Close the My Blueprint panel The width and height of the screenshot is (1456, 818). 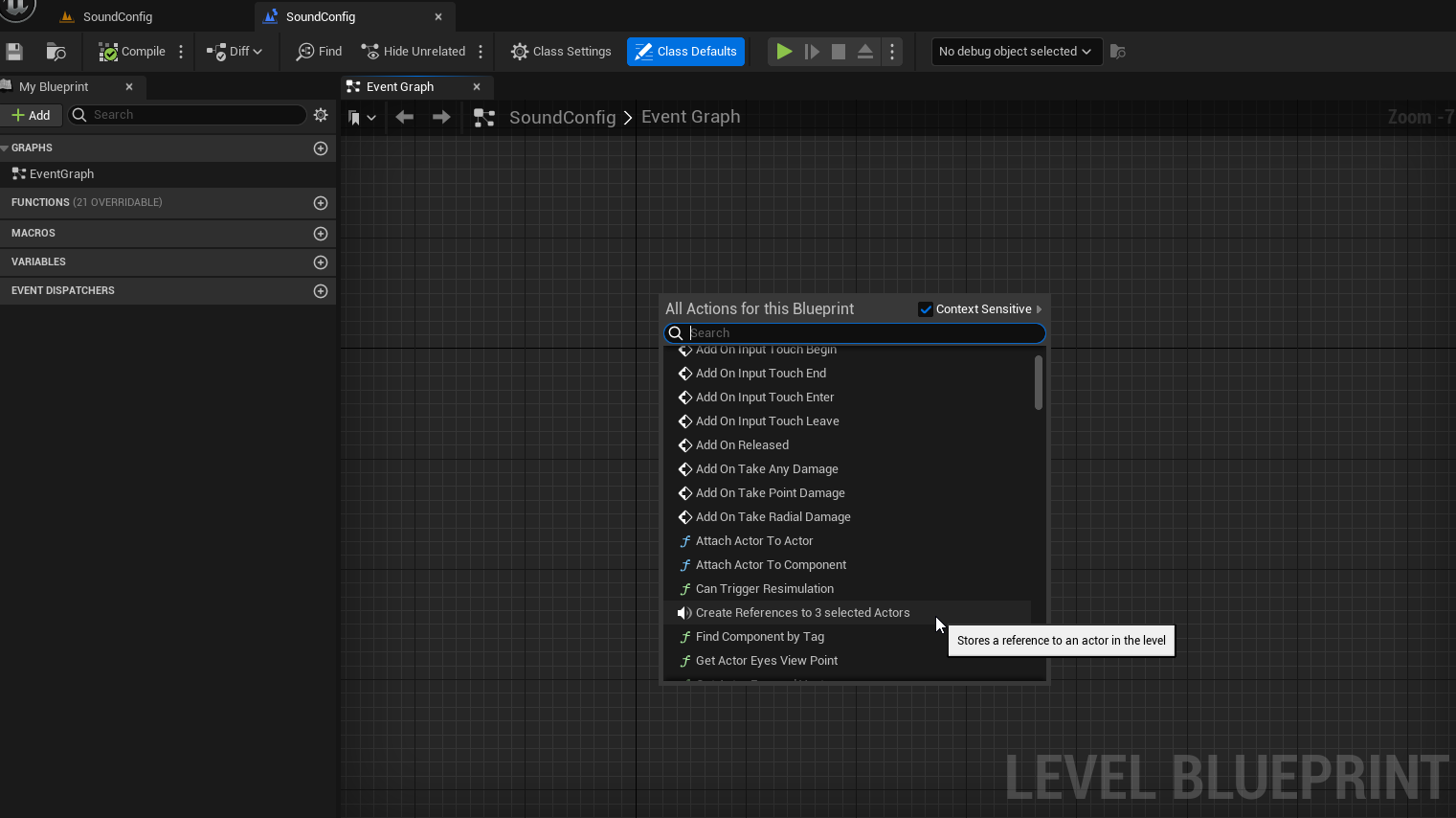[129, 87]
